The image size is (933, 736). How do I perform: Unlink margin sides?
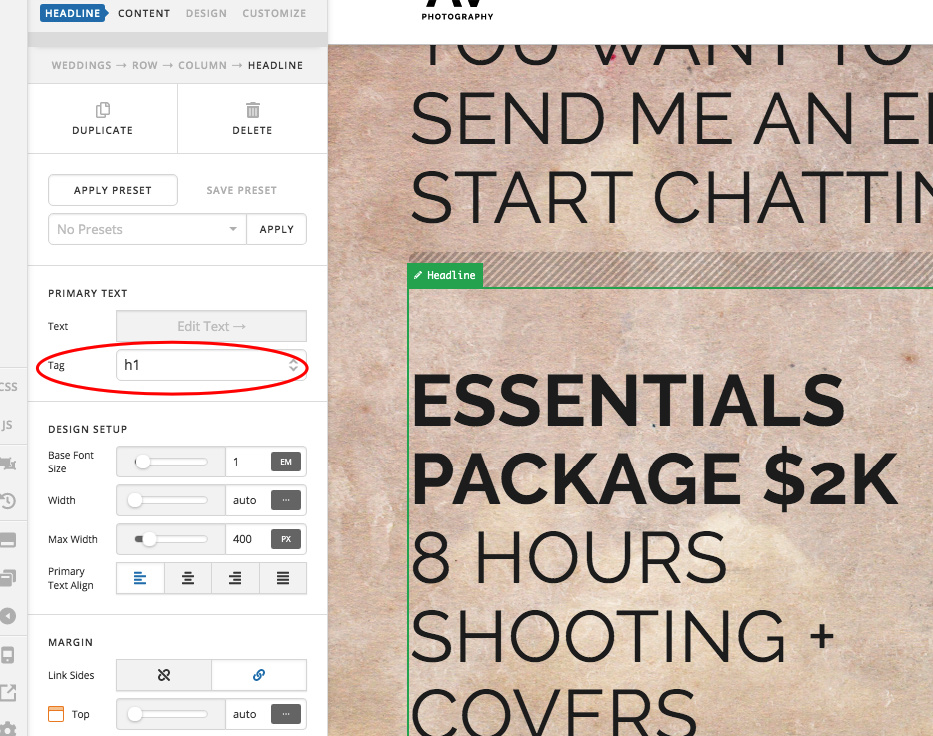(x=164, y=675)
